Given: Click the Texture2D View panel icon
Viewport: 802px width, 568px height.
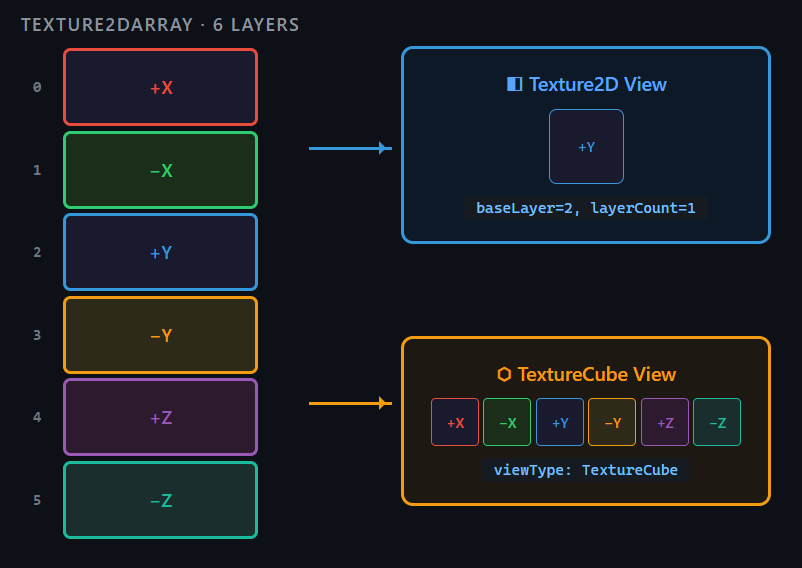Looking at the screenshot, I should [x=514, y=84].
